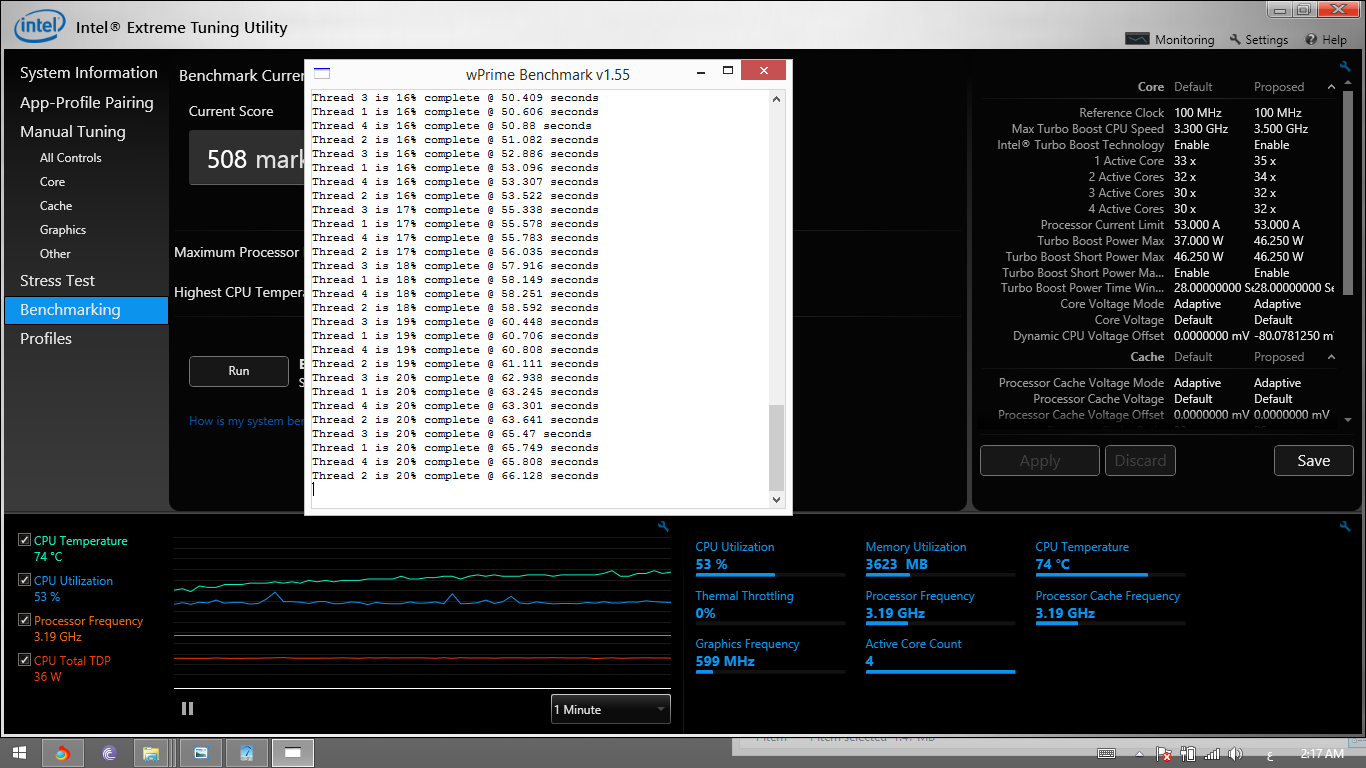The width and height of the screenshot is (1366, 768).
Task: Pause the monitoring graph
Action: click(187, 708)
